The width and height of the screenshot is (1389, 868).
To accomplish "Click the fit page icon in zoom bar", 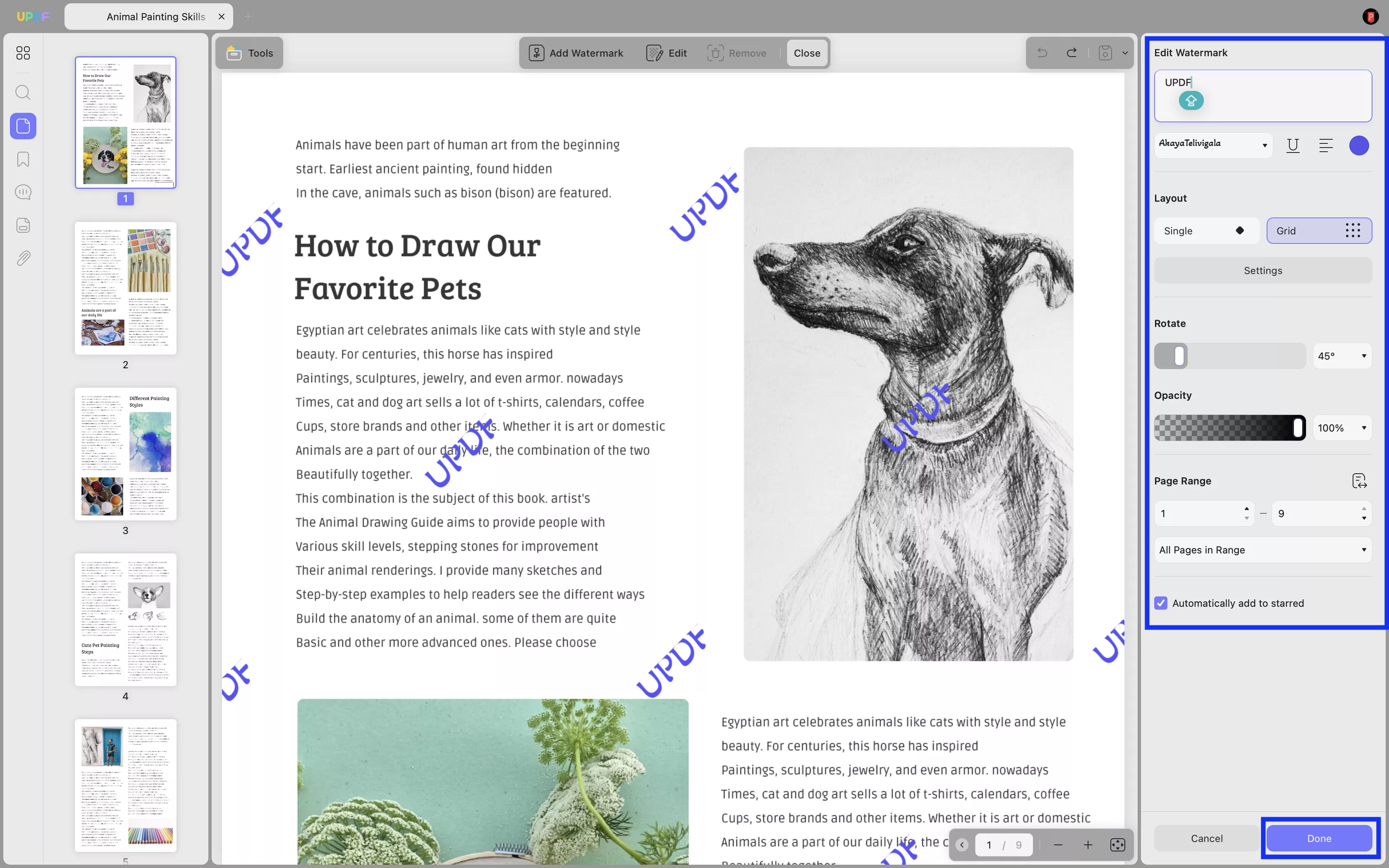I will coord(1117,844).
